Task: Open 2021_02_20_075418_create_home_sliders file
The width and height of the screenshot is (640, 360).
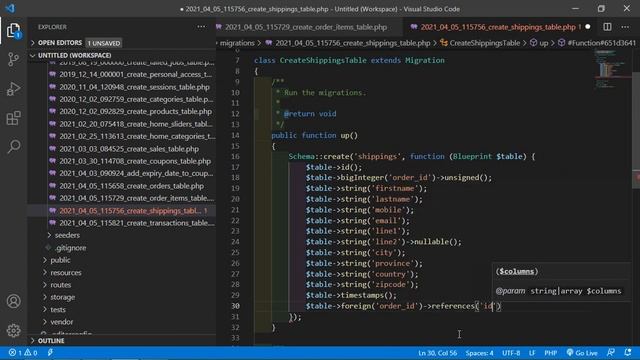Action: tap(136, 124)
